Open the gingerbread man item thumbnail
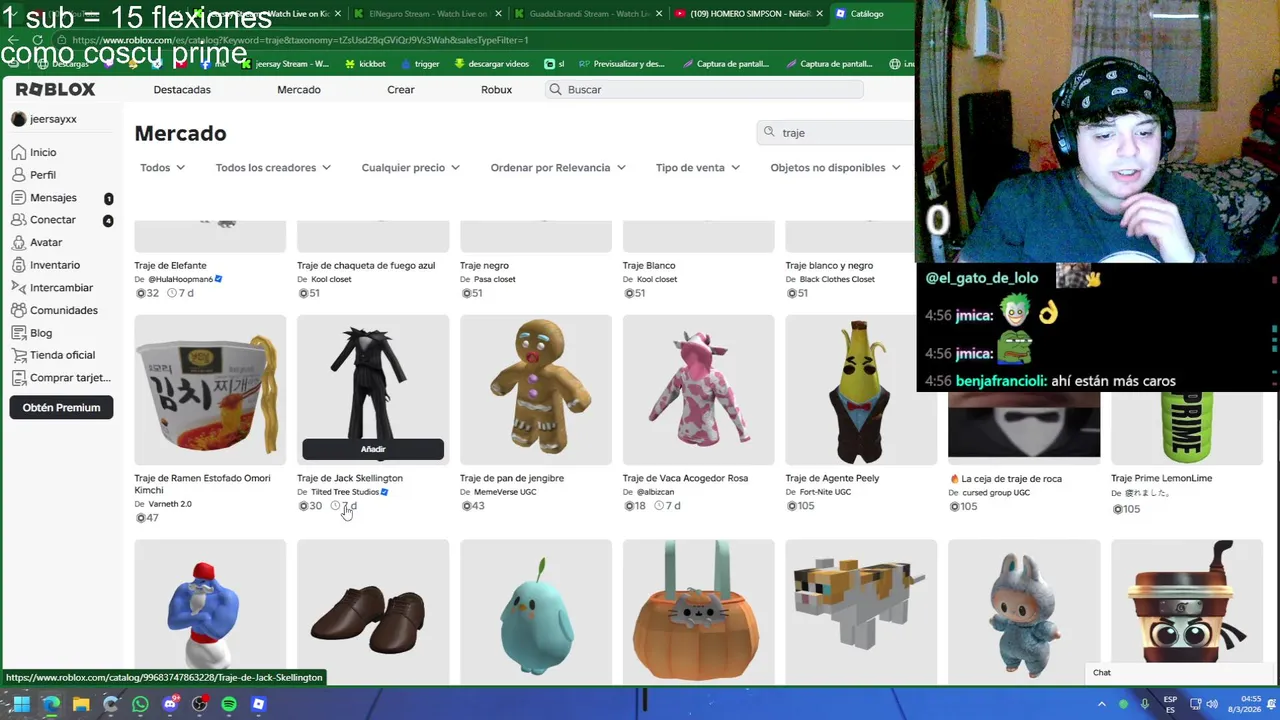Screen dimensions: 1280x720 click(535, 390)
